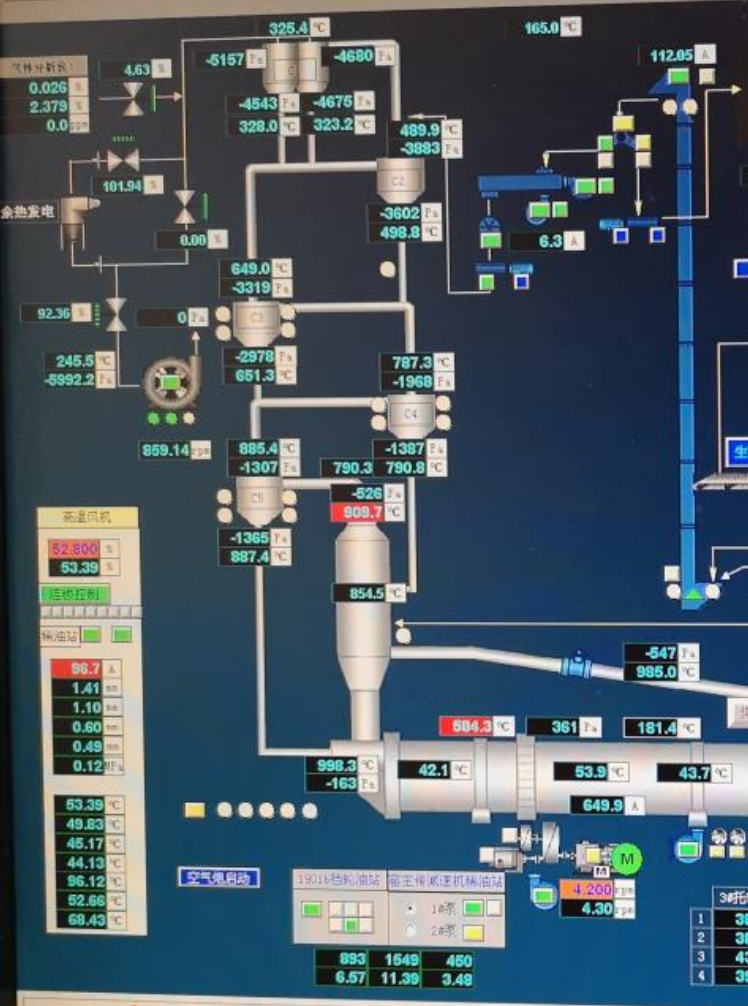This screenshot has width=748, height=1006.
Task: Click the 52.800% fan setpoint field
Action: (x=76, y=548)
